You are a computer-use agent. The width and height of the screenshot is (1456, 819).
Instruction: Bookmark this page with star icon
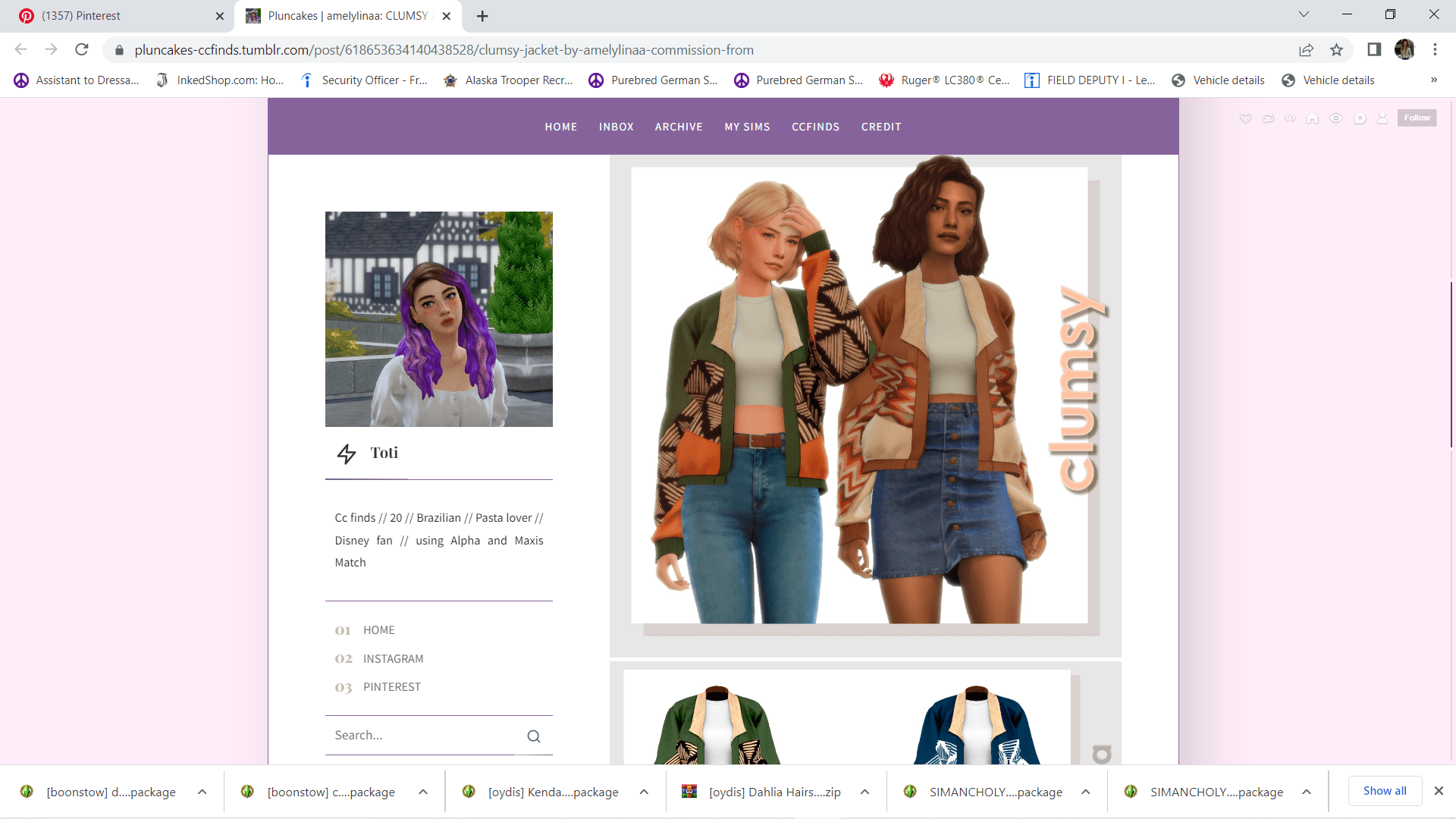[x=1336, y=50]
